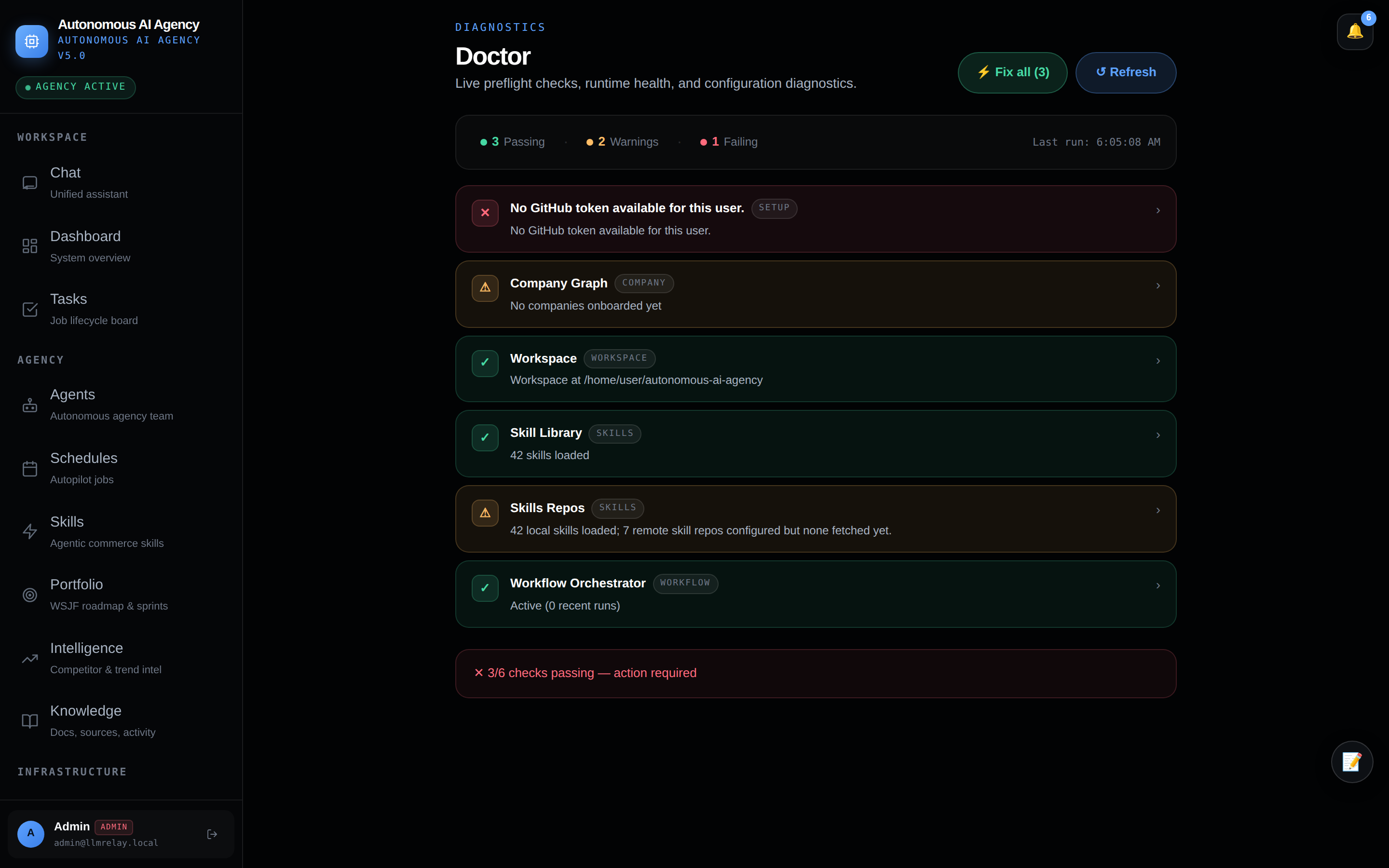
Task: Click the COMPANY tag on Company Graph
Action: click(x=644, y=284)
